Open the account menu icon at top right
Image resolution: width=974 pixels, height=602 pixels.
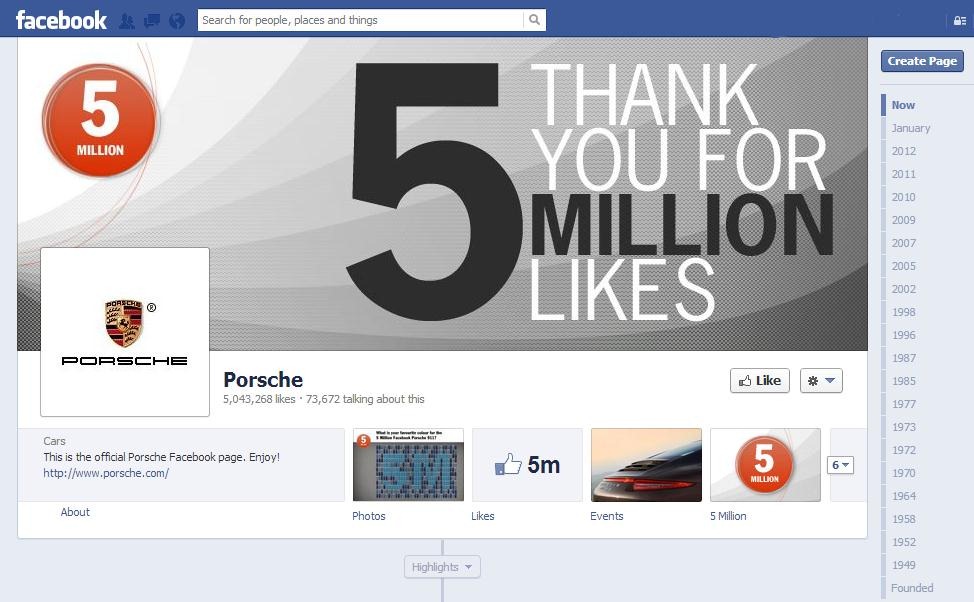(x=960, y=21)
